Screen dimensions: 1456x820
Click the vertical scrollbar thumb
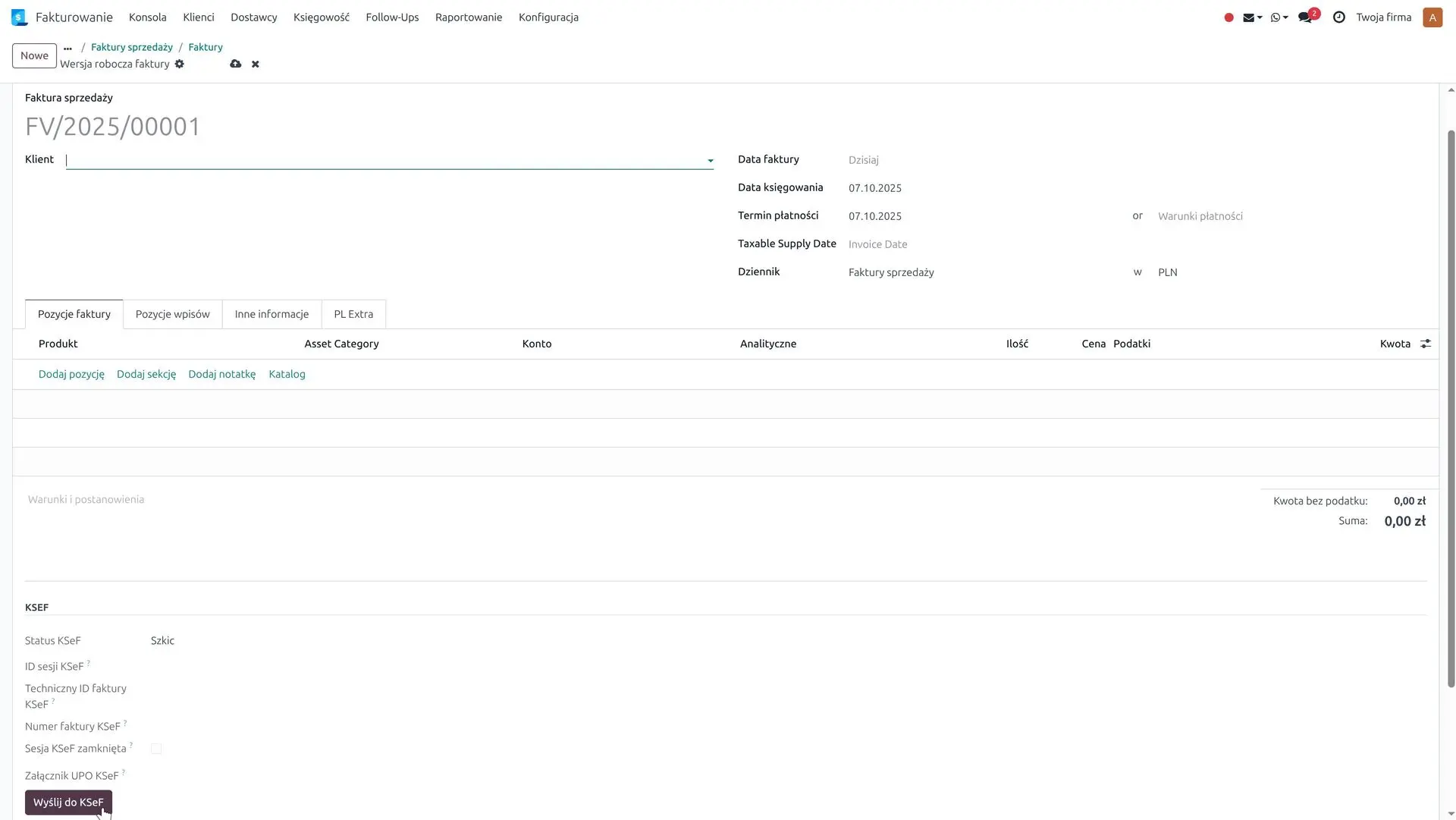click(1451, 410)
